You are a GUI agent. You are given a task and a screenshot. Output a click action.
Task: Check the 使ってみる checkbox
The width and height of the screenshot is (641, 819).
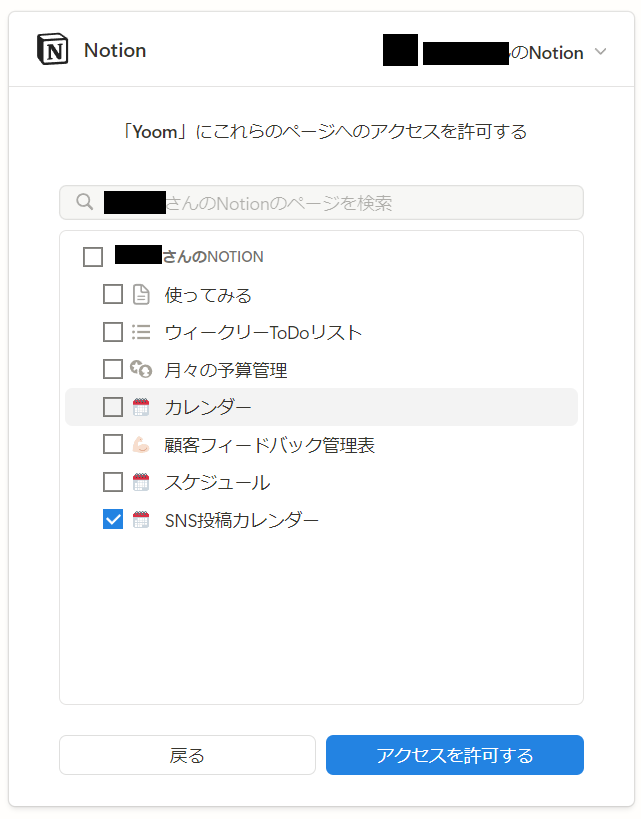click(113, 295)
